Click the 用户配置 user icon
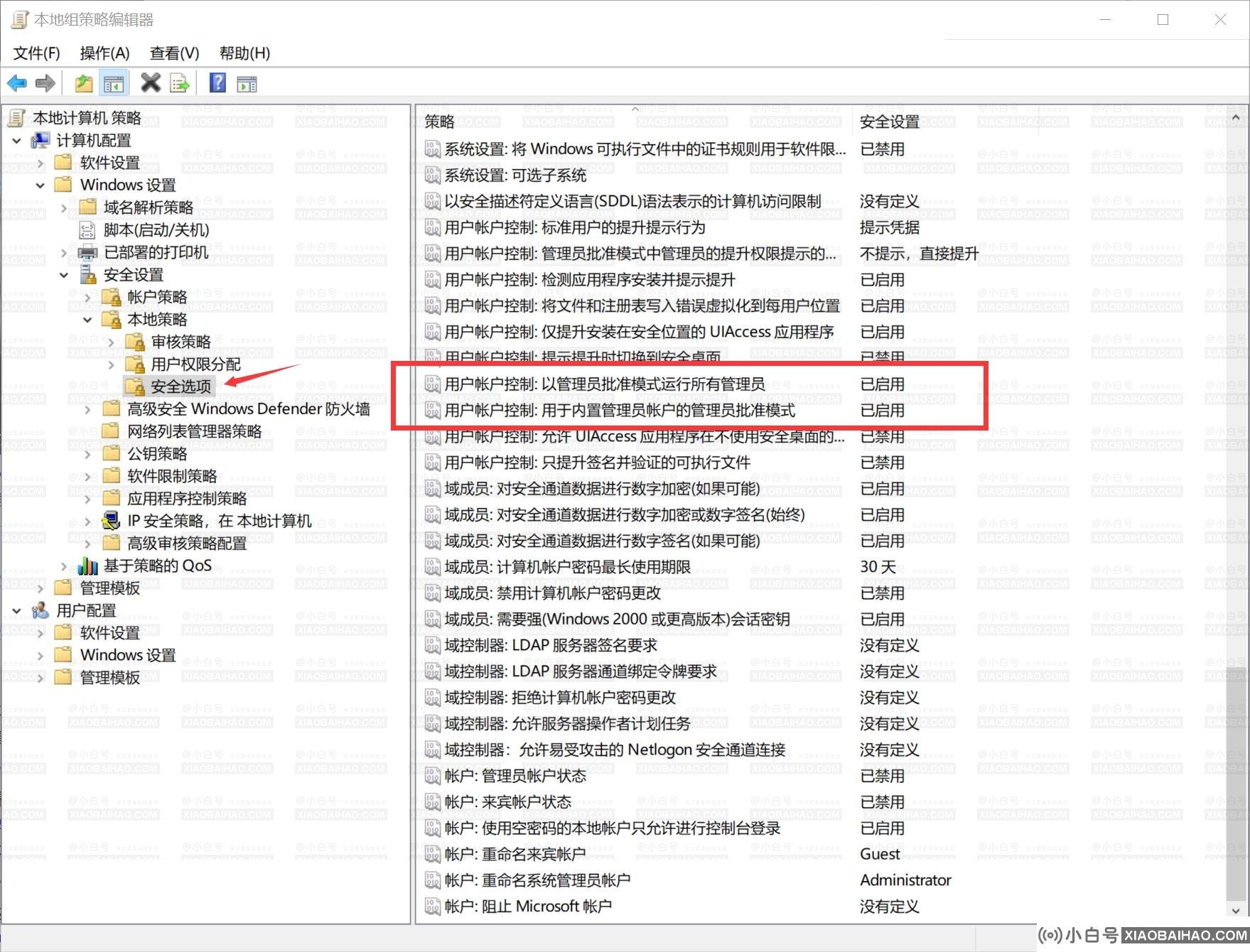Screen dimensions: 1250x952 tap(41, 610)
